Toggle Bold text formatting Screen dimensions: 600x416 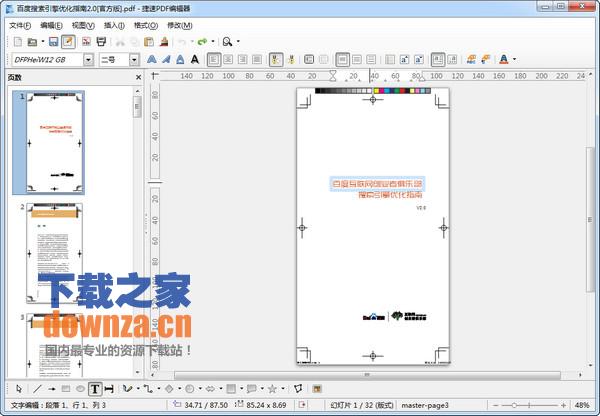coord(152,59)
